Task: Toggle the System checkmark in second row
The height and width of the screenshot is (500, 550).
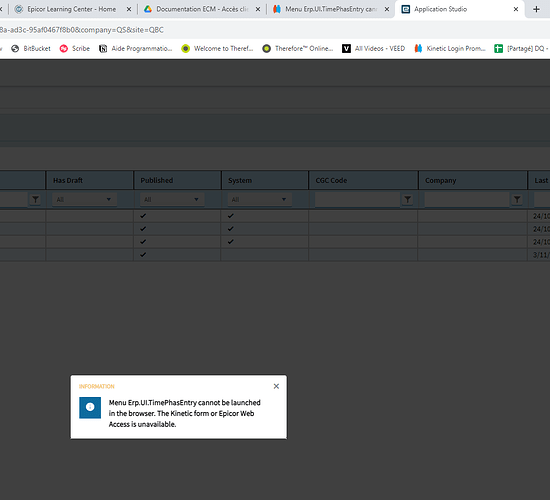Action: [x=230, y=229]
